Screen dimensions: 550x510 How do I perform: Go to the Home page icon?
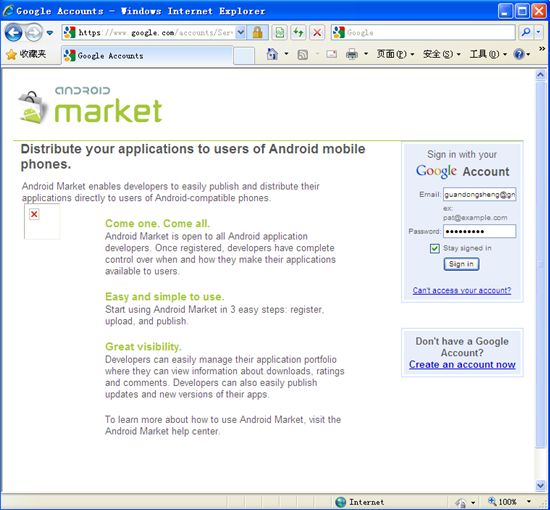tap(272, 54)
